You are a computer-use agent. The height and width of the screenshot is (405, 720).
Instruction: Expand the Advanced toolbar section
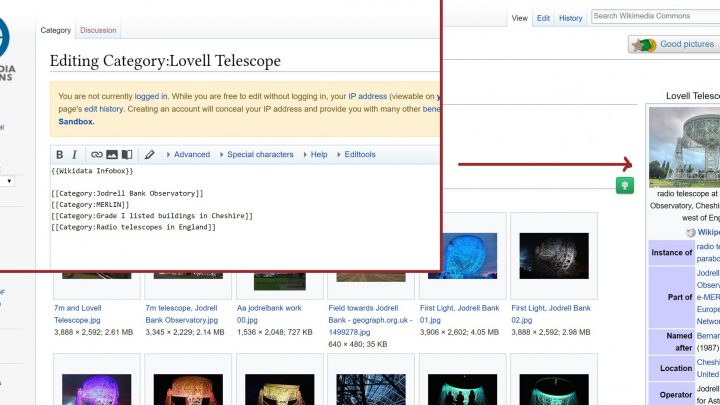pos(188,155)
